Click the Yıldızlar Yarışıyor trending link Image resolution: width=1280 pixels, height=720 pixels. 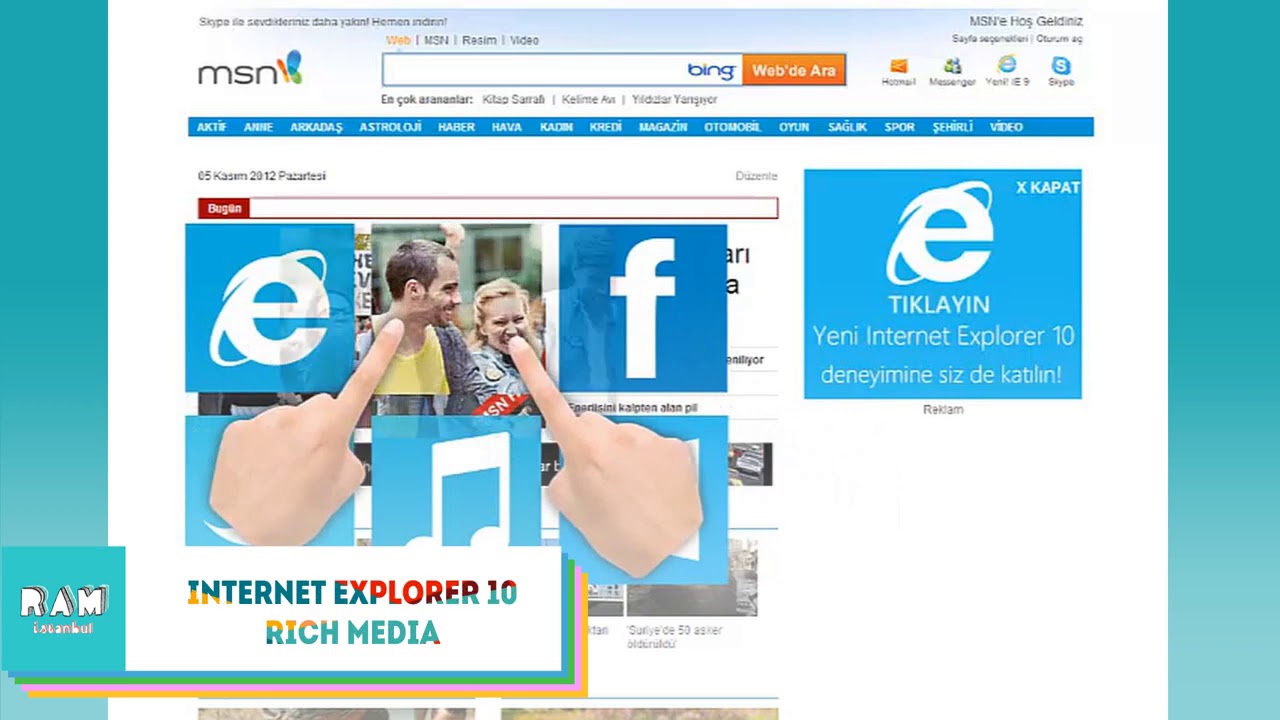pos(674,100)
